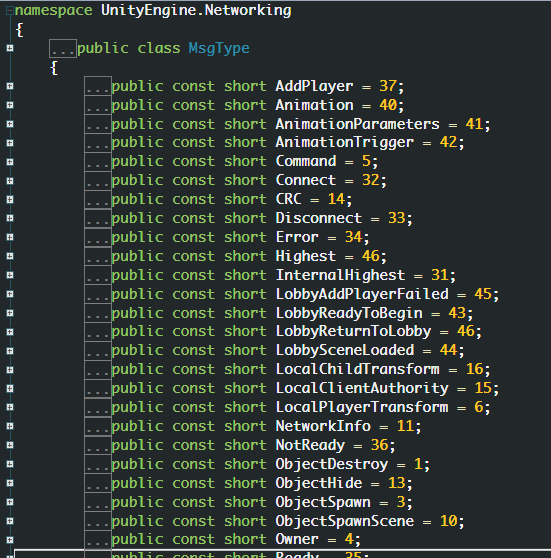Click the LobbyReturnToLobby identifier
The height and width of the screenshot is (558, 551).
pyautogui.click(x=353, y=332)
